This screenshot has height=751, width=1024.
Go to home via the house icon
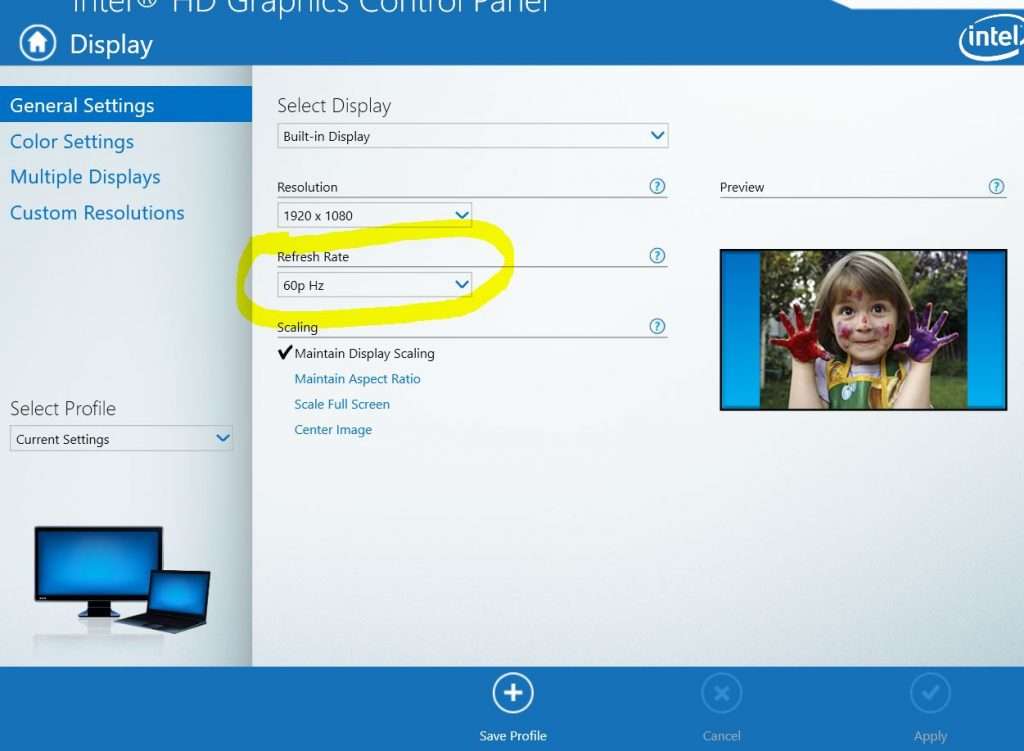37,43
